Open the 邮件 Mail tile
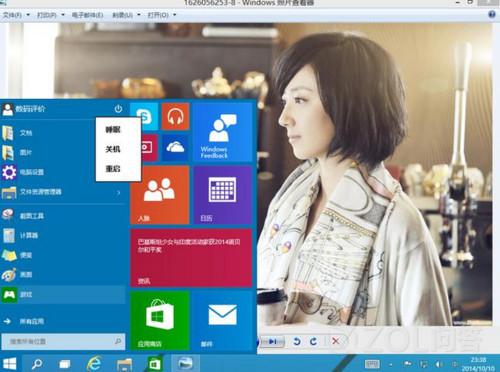500x372 pixels. [x=223, y=321]
